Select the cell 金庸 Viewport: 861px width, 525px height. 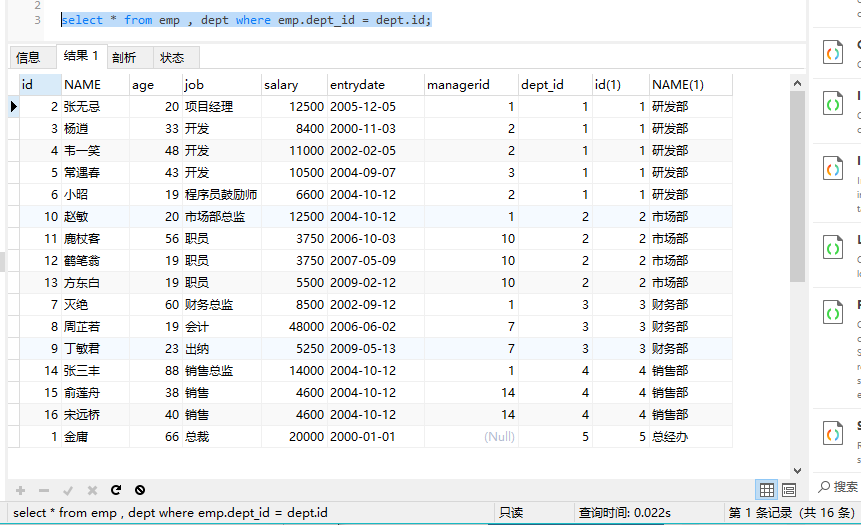(x=96, y=437)
